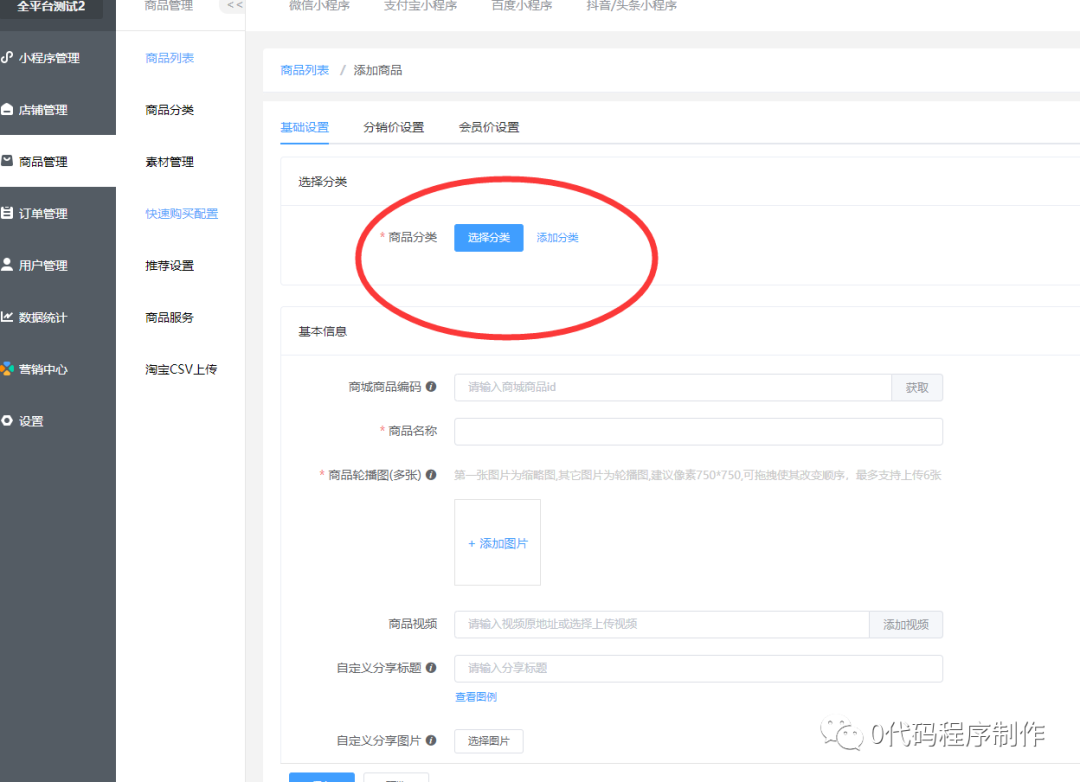1080x782 pixels.
Task: Select 商品列表 in the submenu
Action: [x=169, y=58]
